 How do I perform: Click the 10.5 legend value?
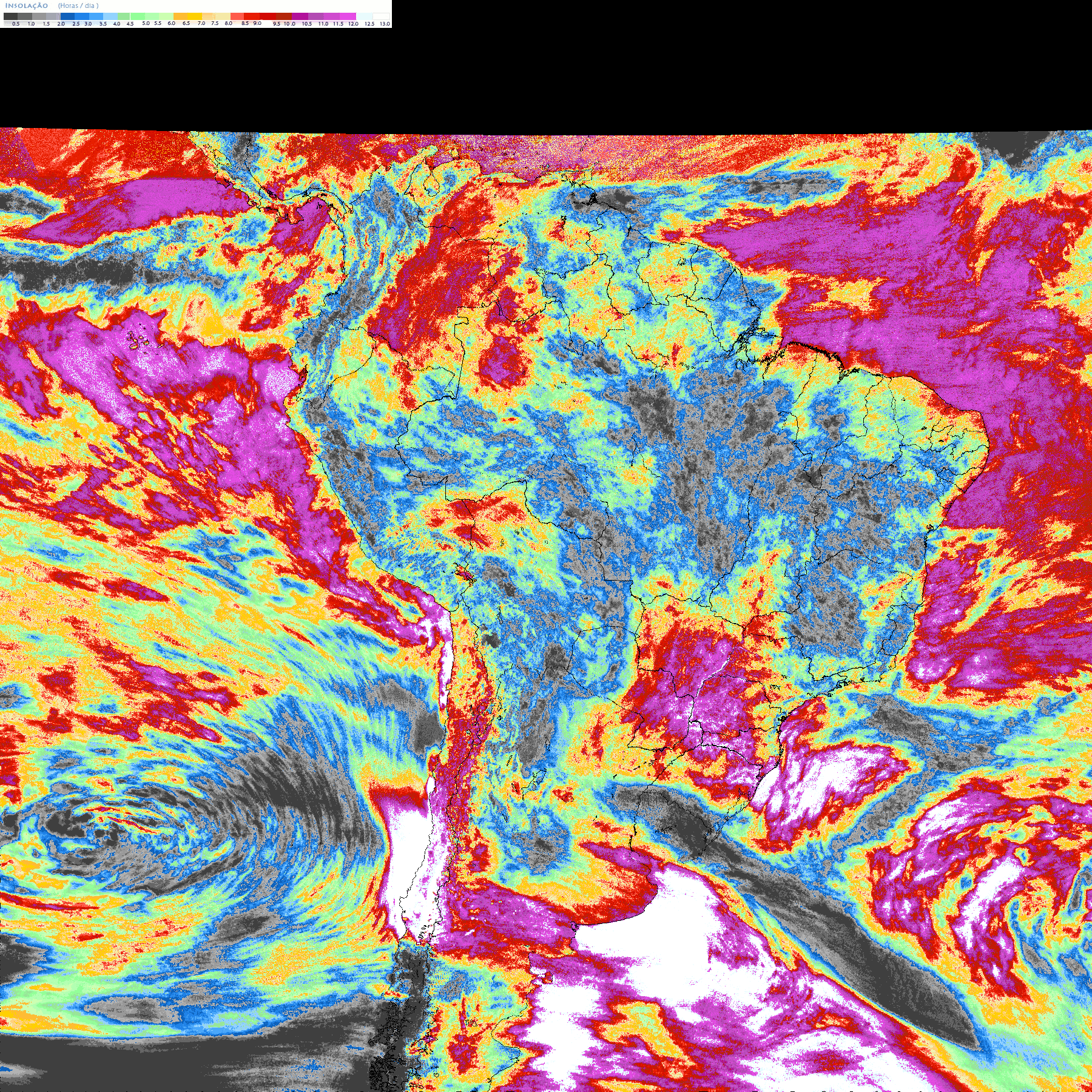307,24
